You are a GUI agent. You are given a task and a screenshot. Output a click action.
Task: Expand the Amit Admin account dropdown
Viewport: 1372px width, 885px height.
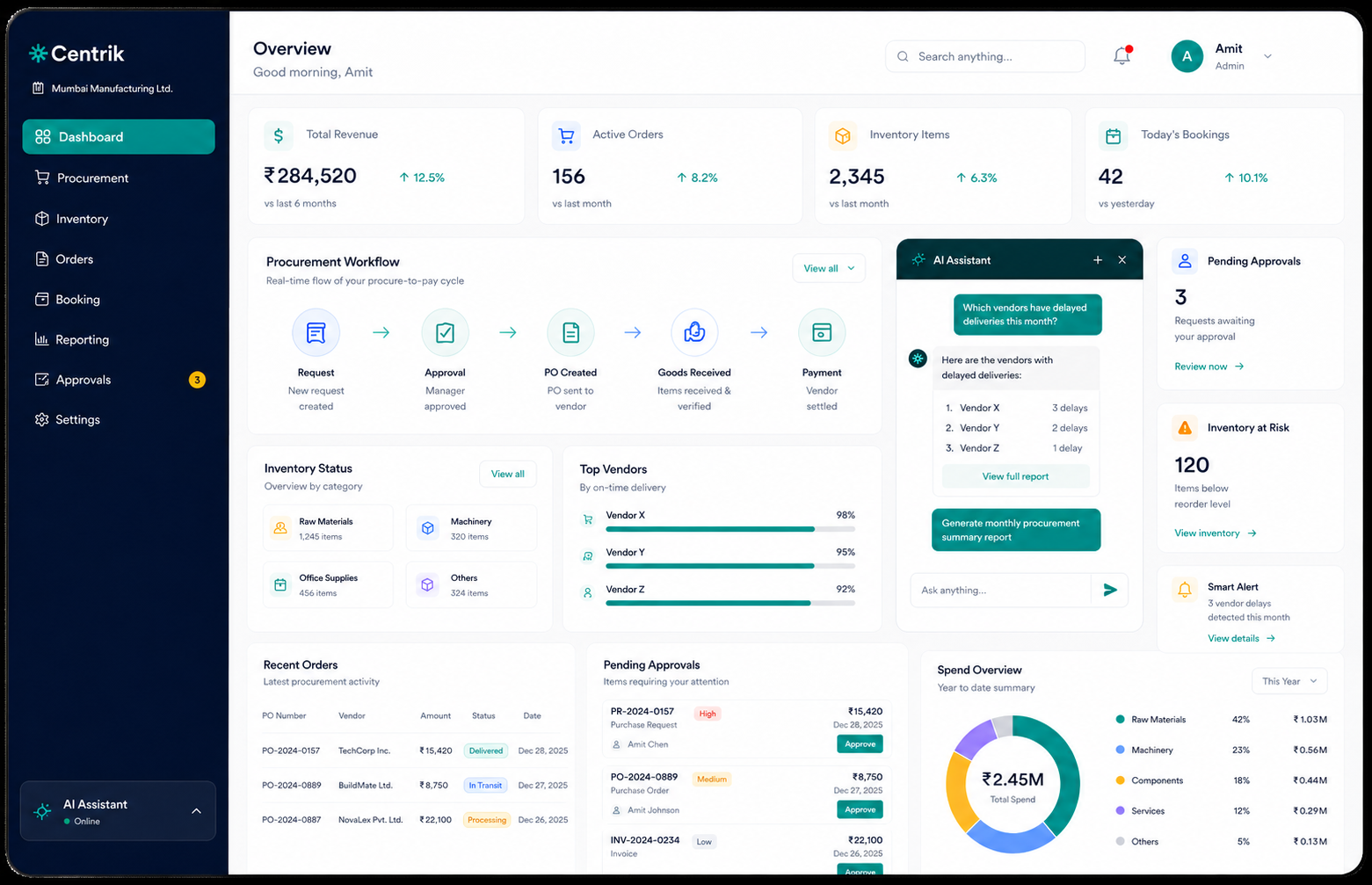point(1267,56)
